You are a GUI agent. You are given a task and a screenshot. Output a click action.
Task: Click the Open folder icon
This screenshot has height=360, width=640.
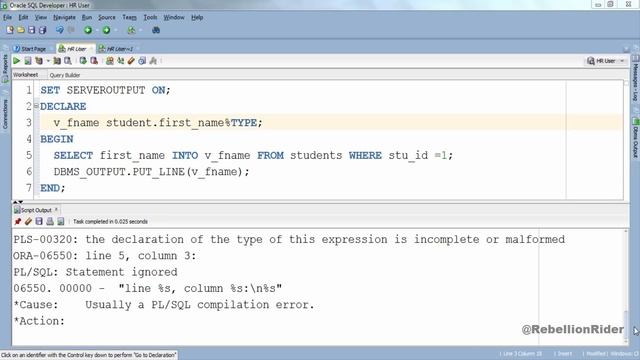pyautogui.click(x=21, y=30)
